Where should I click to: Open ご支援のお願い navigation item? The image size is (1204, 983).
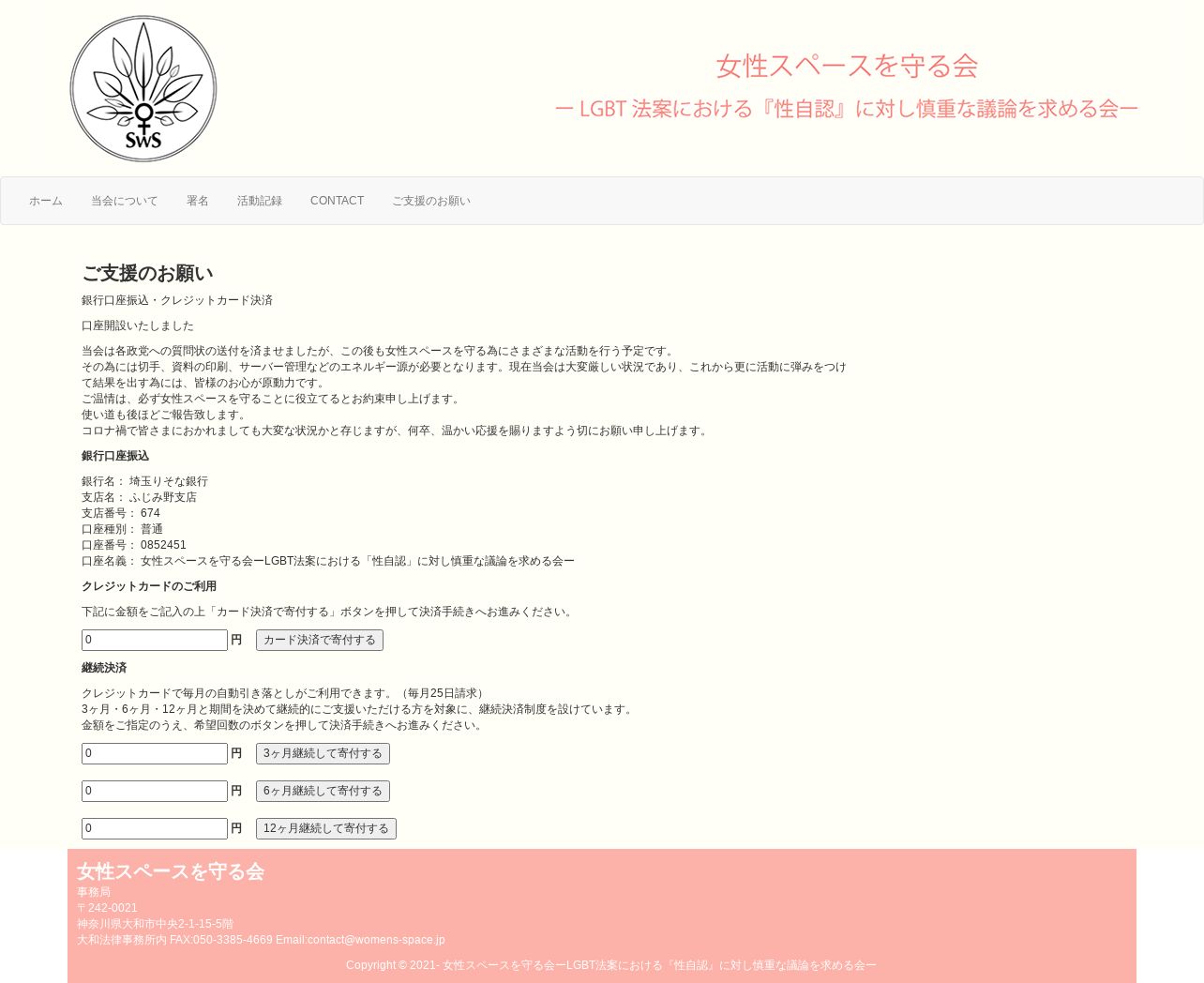431,201
